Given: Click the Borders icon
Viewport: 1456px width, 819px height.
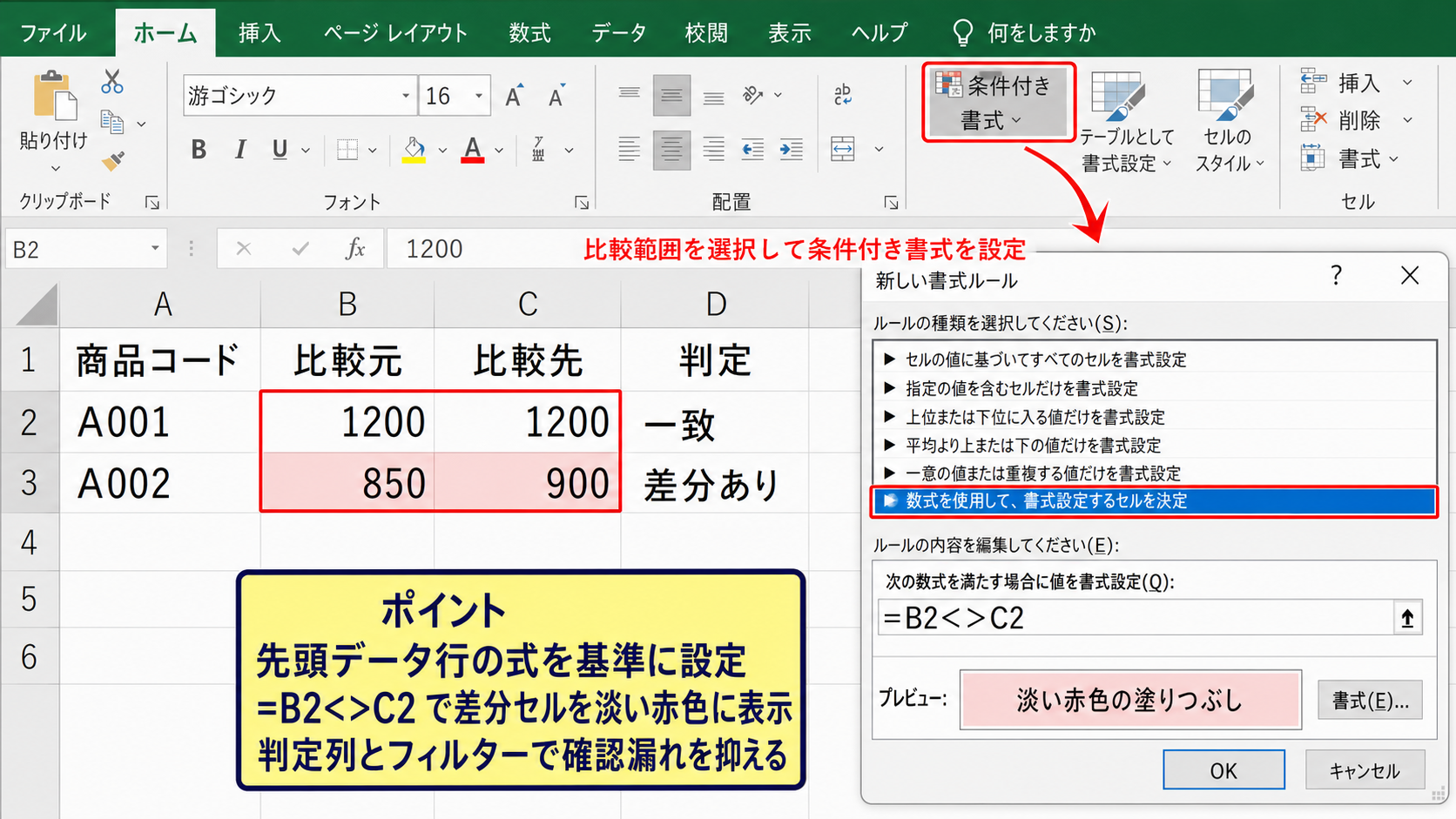Looking at the screenshot, I should click(347, 150).
